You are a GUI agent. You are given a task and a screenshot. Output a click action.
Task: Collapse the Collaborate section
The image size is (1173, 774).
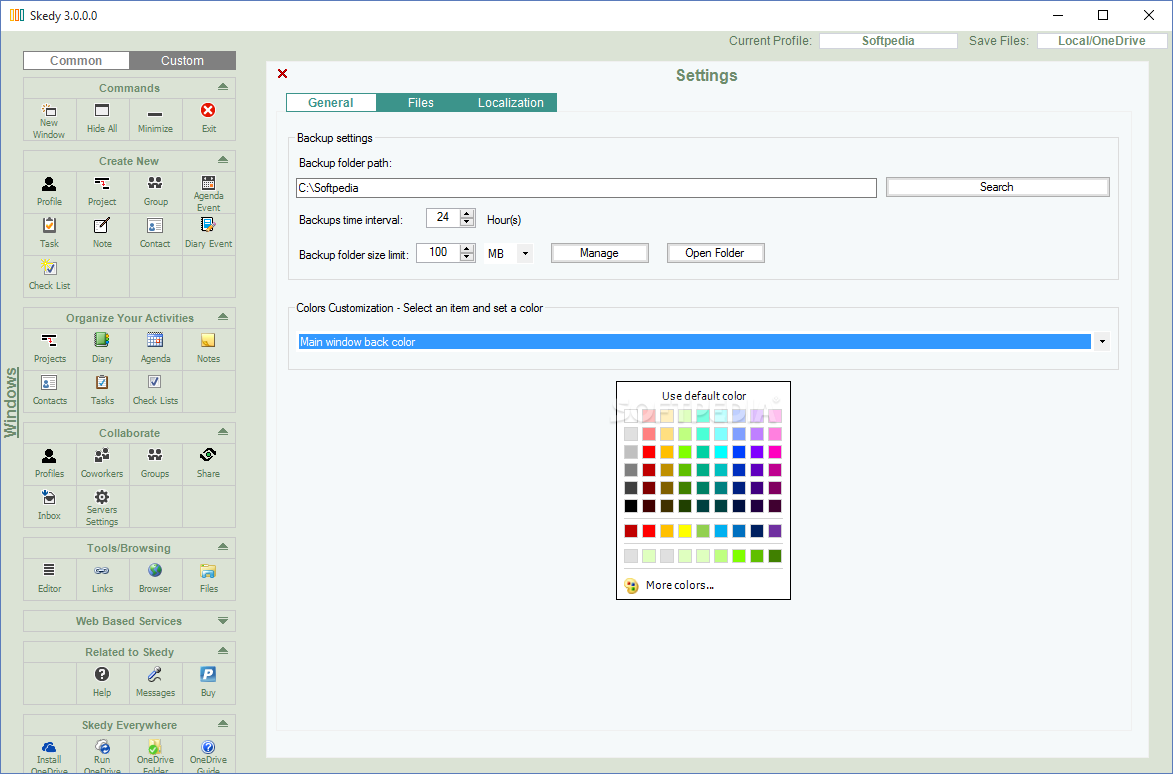click(x=223, y=431)
